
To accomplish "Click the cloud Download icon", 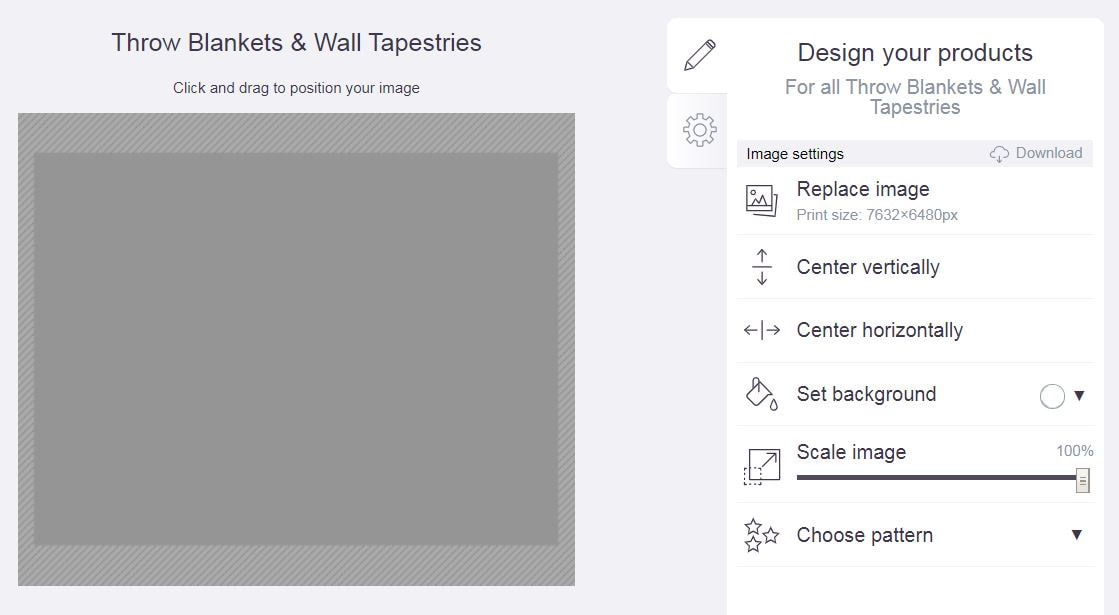I will click(x=999, y=153).
